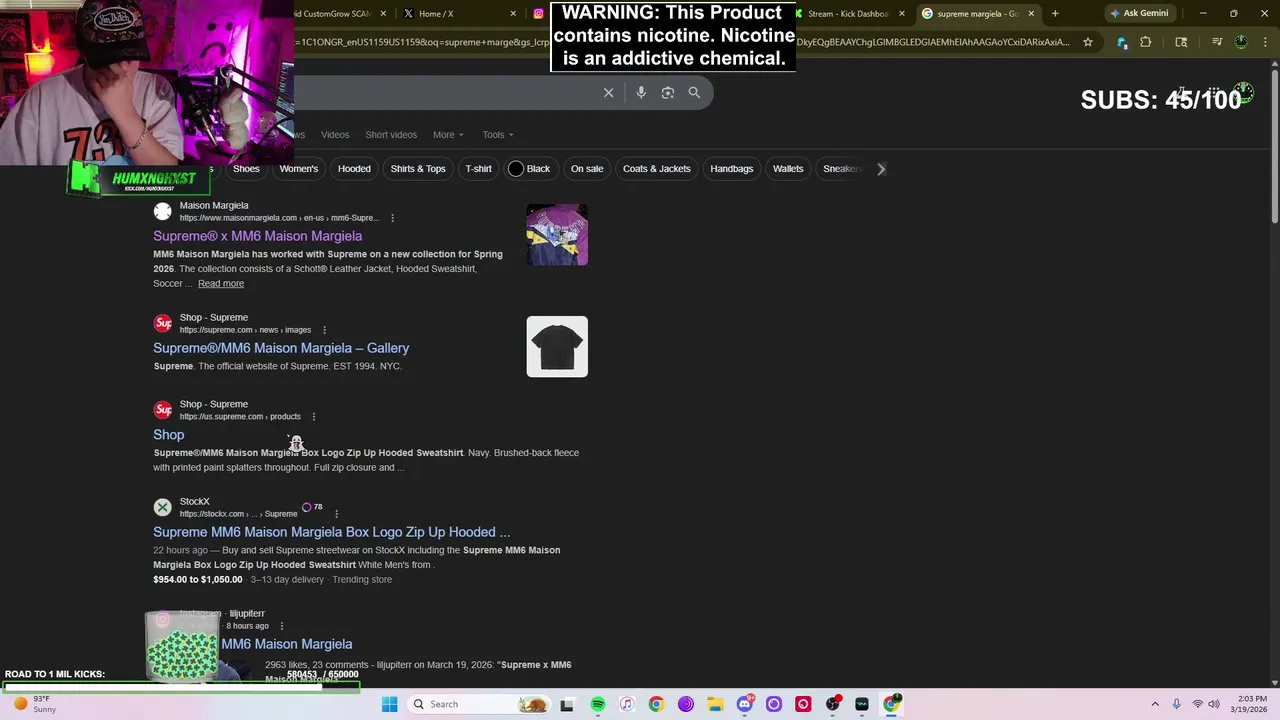Open the weather widget showing 93°F Sunny
Viewport: 1280px width, 720px height.
pyautogui.click(x=35, y=704)
